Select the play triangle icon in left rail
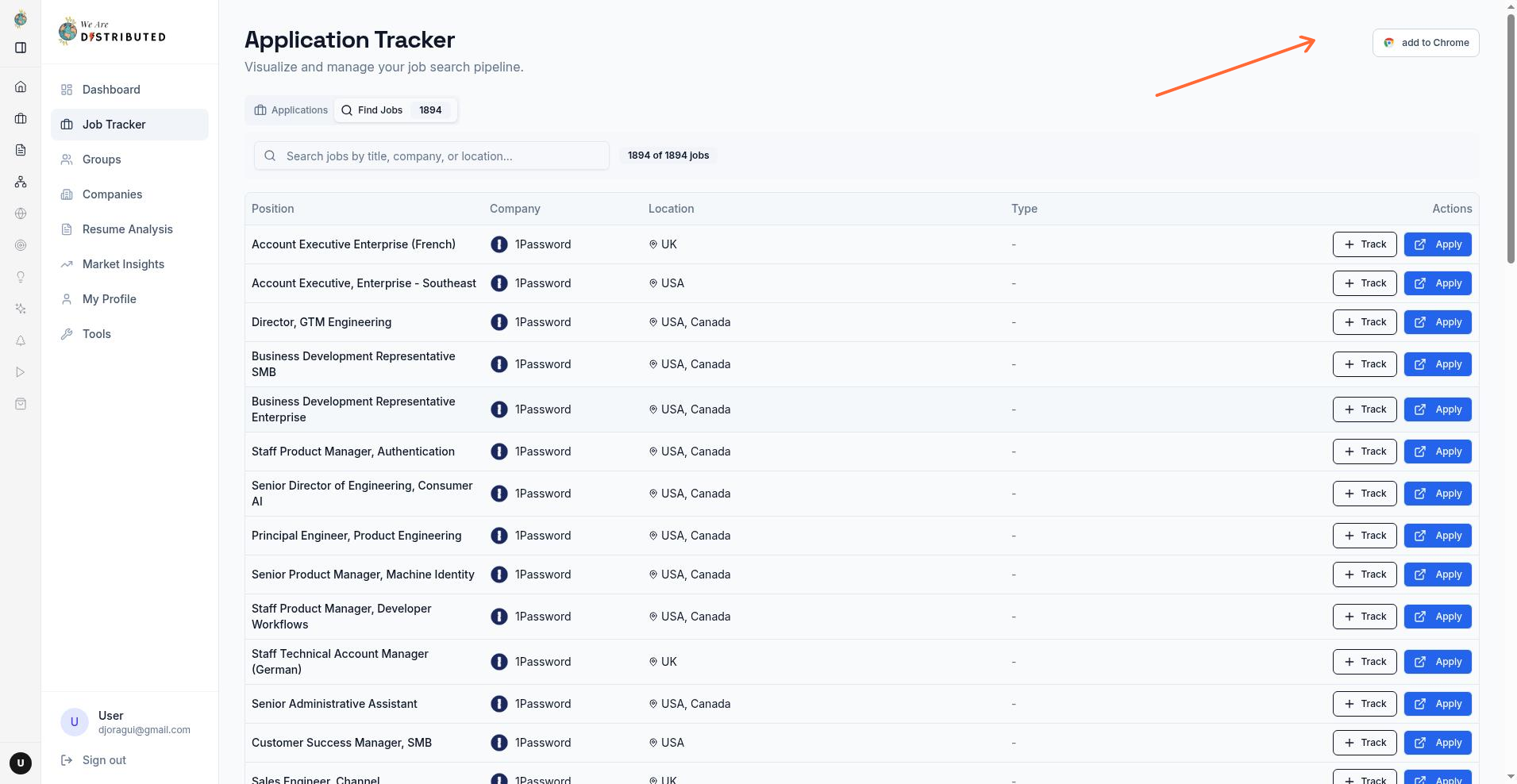The width and height of the screenshot is (1517, 784). [21, 372]
